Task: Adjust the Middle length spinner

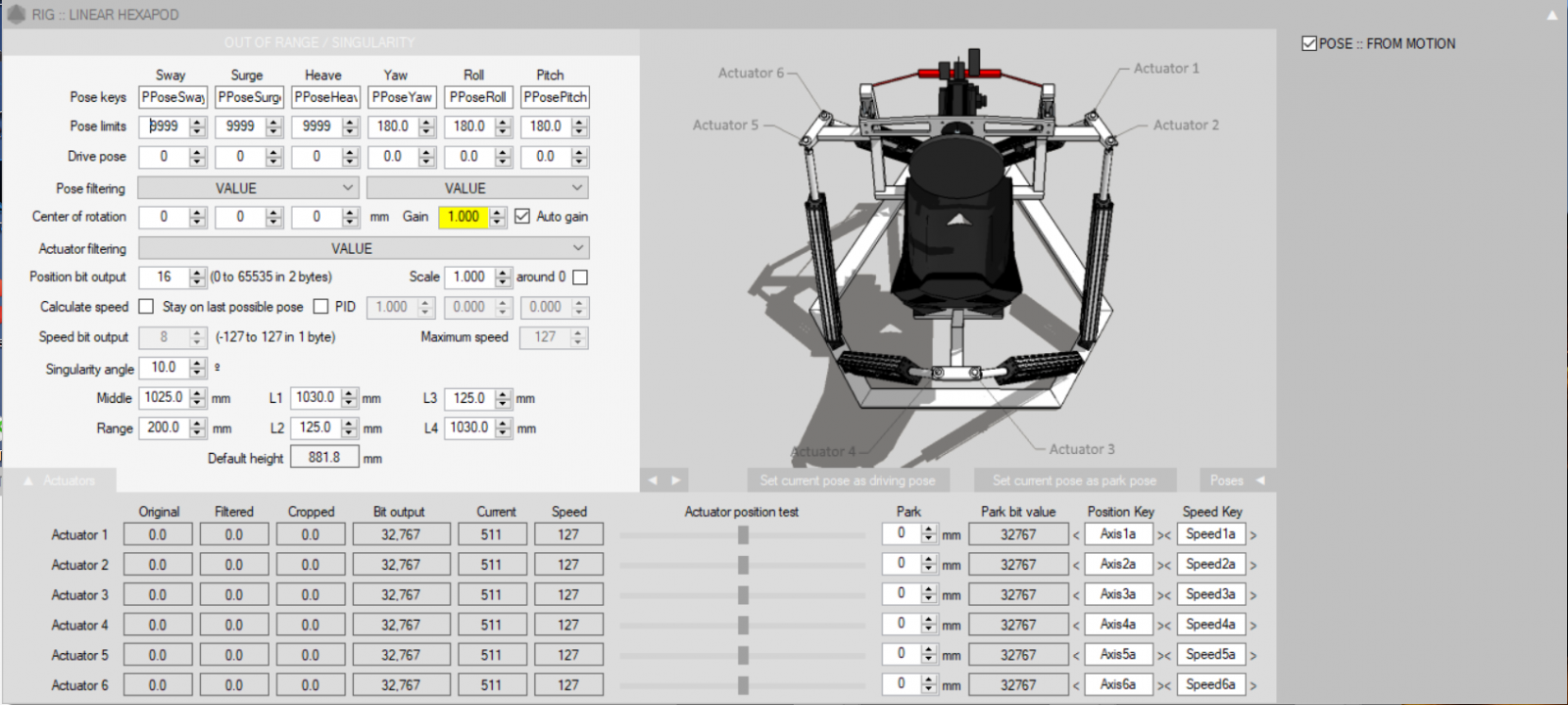Action: pos(197,398)
